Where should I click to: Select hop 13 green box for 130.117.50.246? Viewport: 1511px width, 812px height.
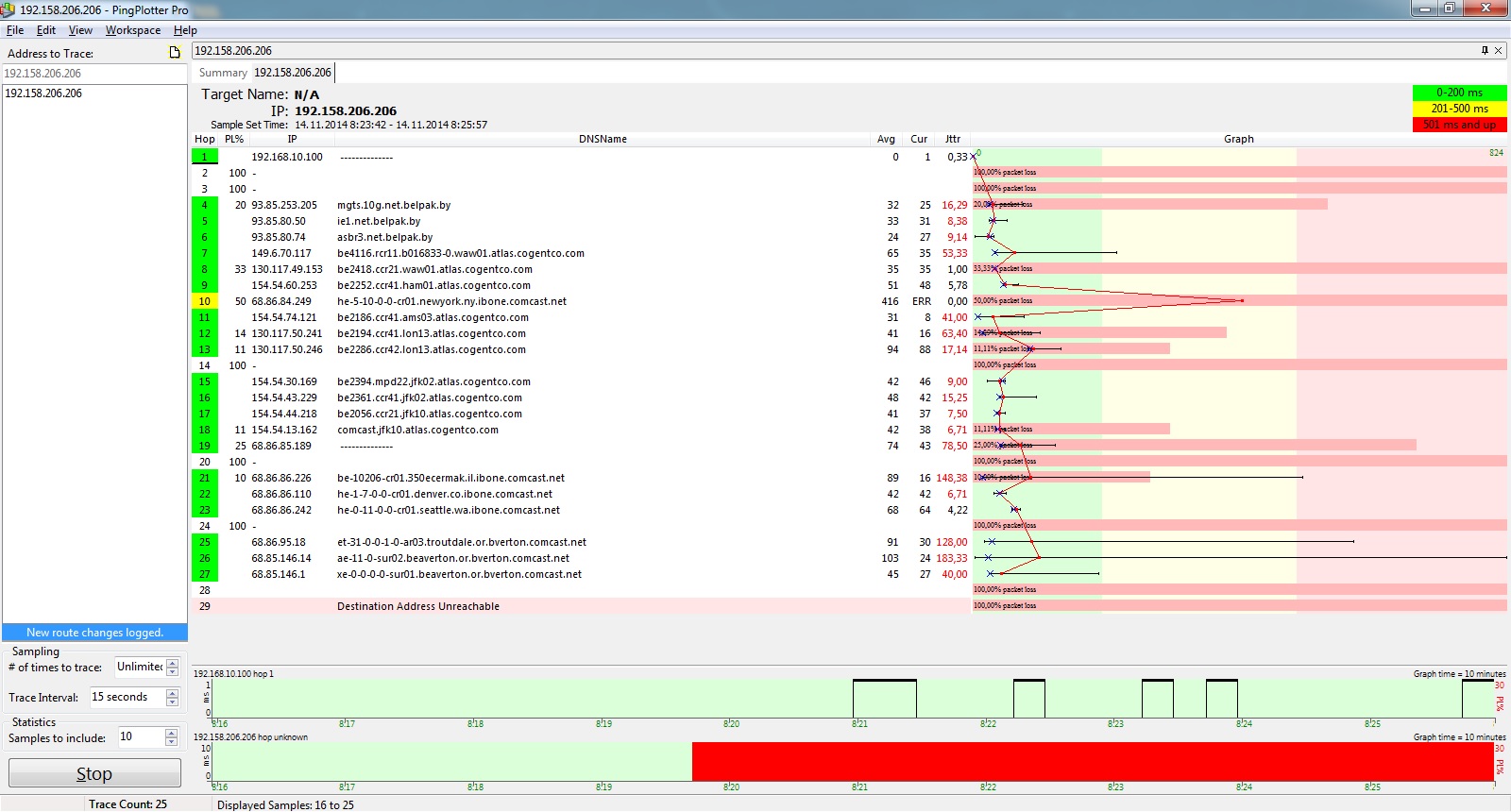(x=204, y=349)
